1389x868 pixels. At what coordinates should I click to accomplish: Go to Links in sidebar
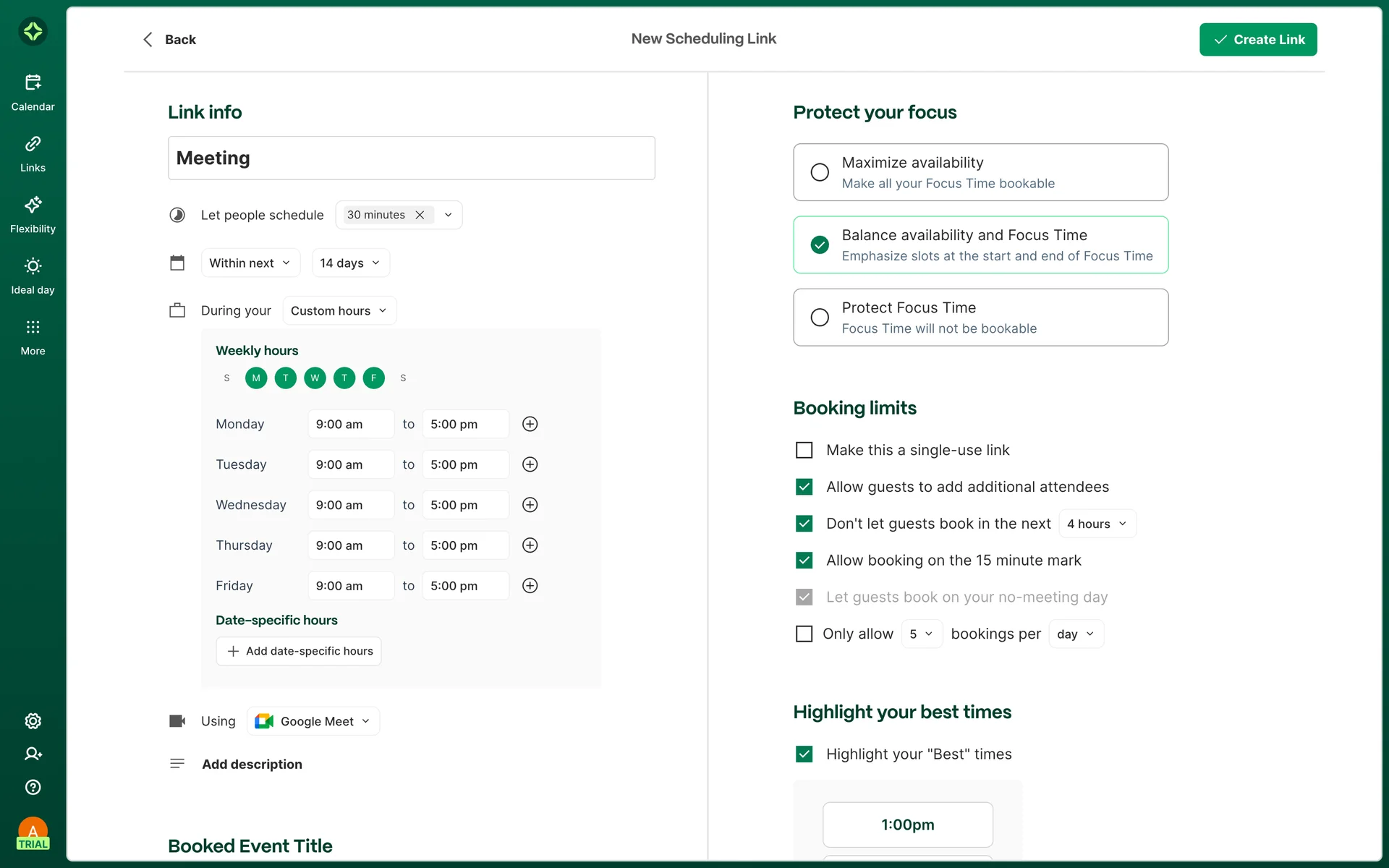coord(33,145)
